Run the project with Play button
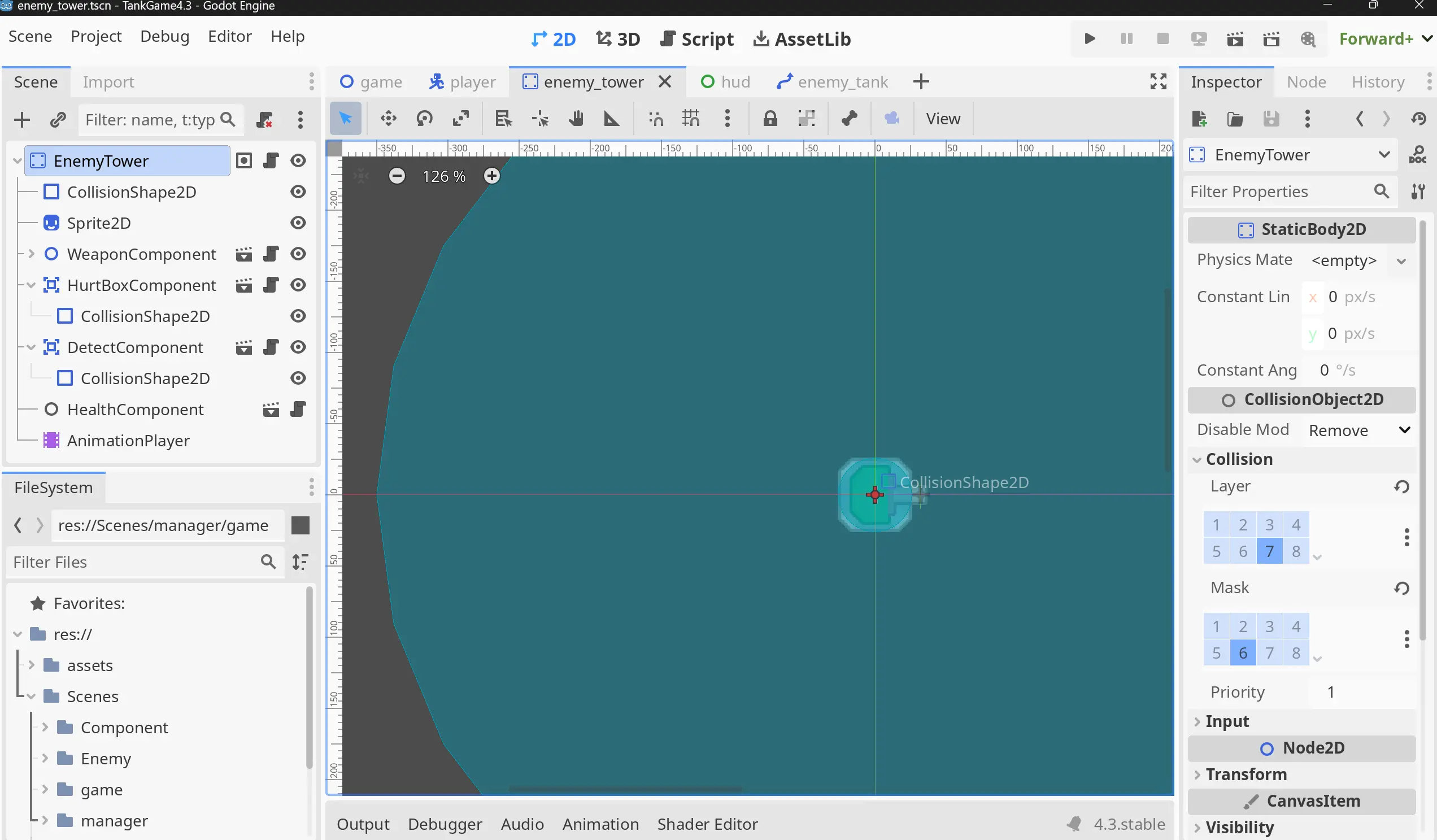 (1090, 39)
